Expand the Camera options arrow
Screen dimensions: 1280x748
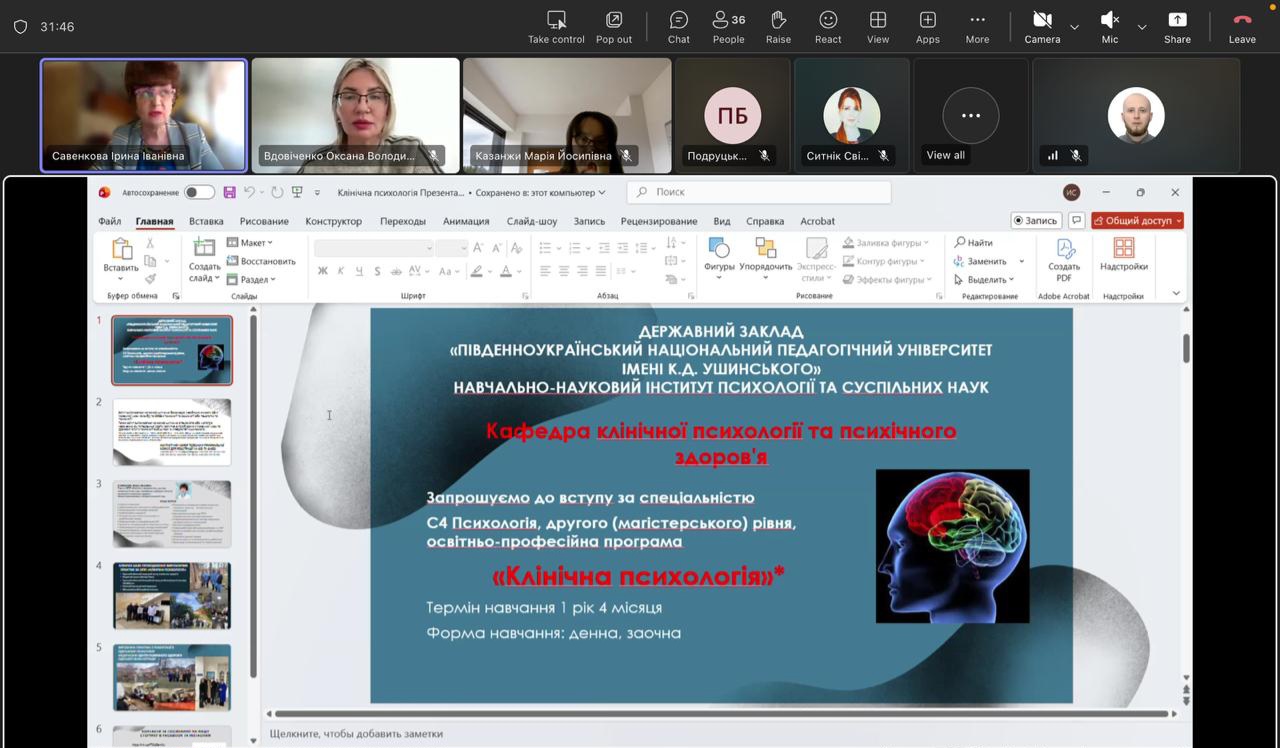point(1074,27)
